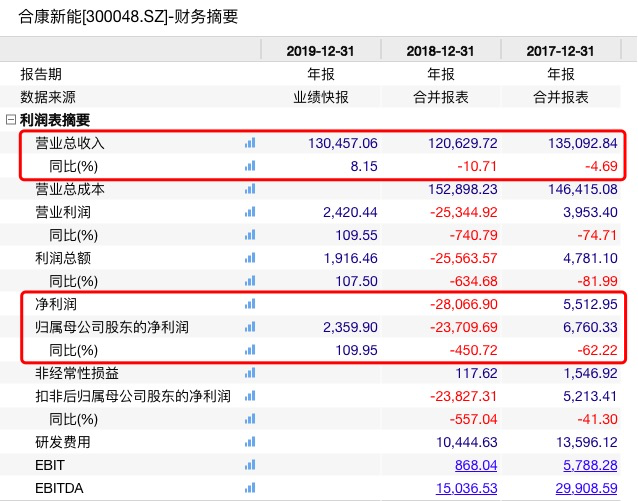Open EBITDA 15,036.53 link for 2018

coord(467,488)
